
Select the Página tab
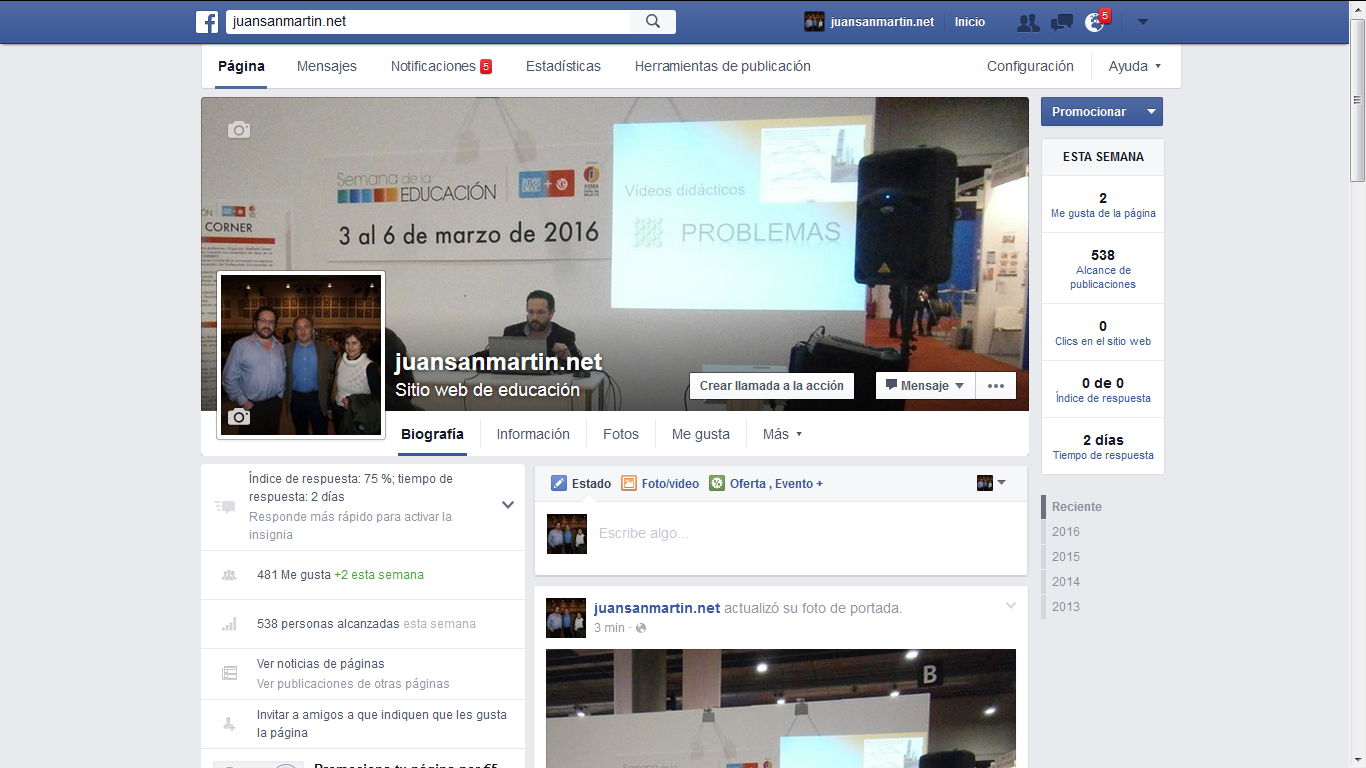pos(242,66)
